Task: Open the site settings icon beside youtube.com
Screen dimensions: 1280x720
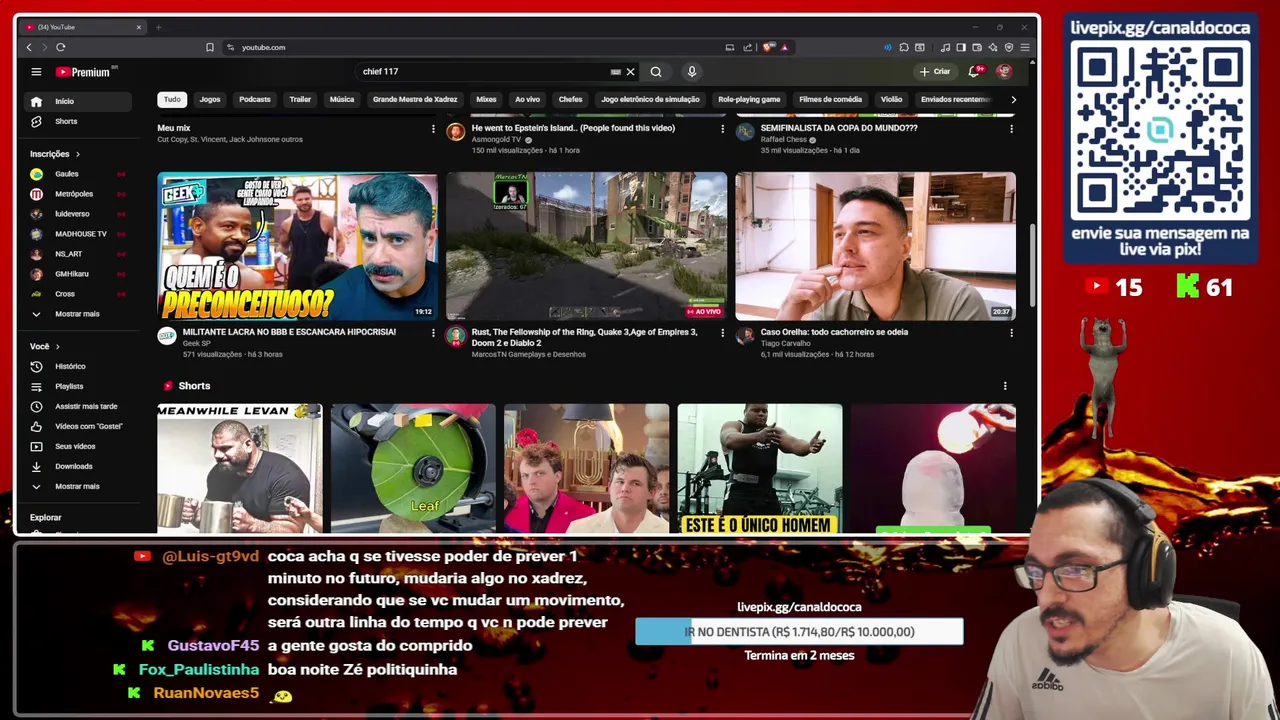Action: point(231,47)
